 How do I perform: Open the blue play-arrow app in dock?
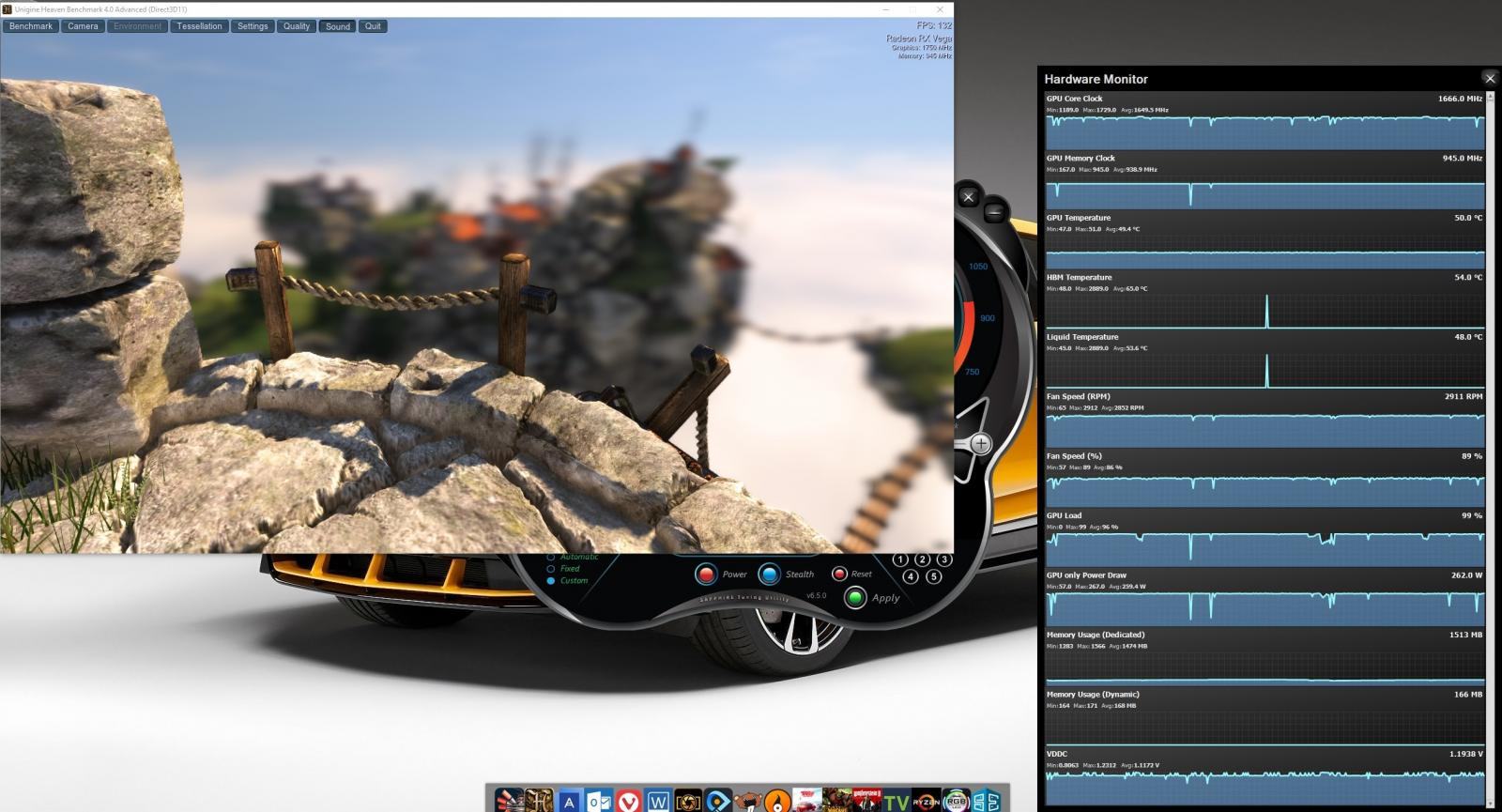[x=718, y=801]
